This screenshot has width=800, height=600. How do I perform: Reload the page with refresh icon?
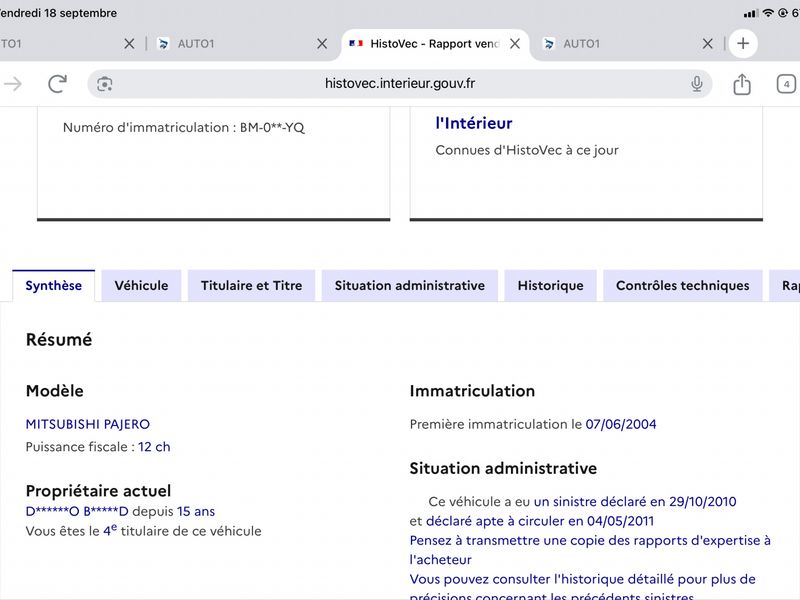tap(57, 84)
